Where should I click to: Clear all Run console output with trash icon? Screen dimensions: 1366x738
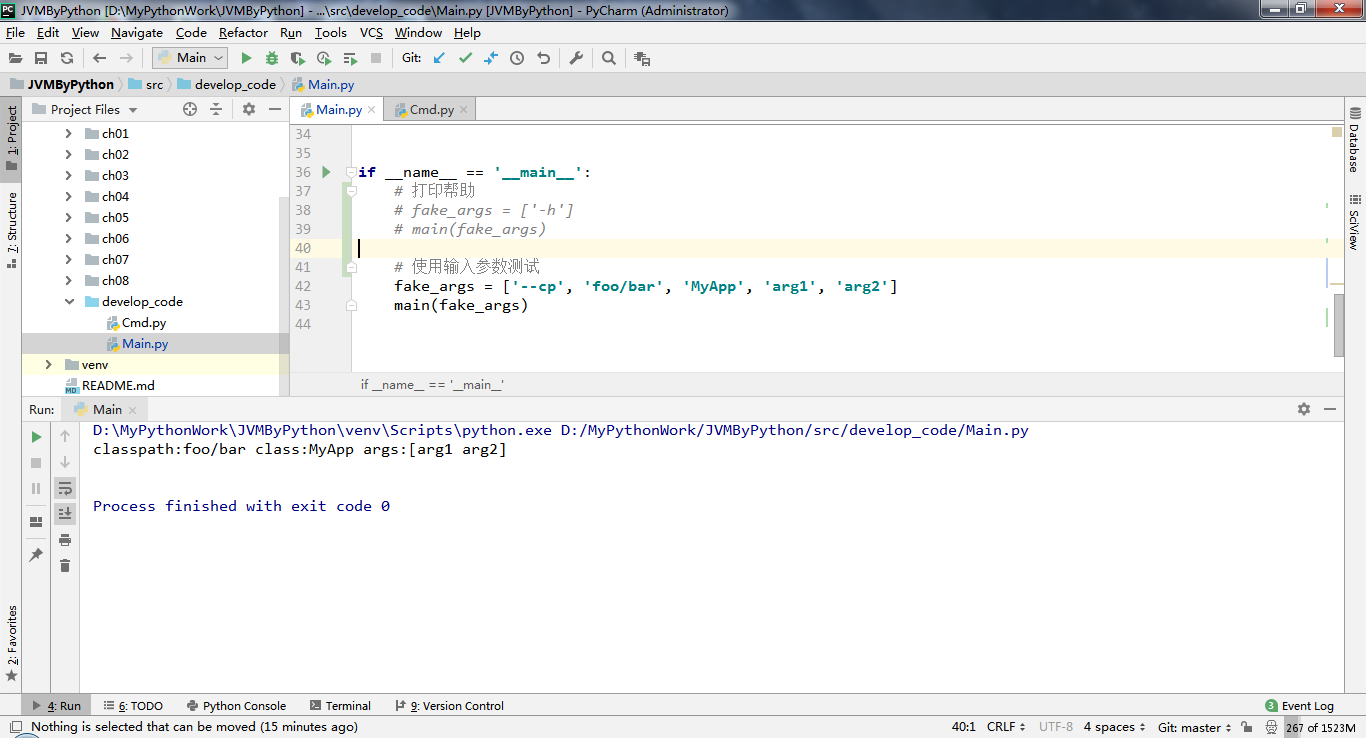(65, 565)
